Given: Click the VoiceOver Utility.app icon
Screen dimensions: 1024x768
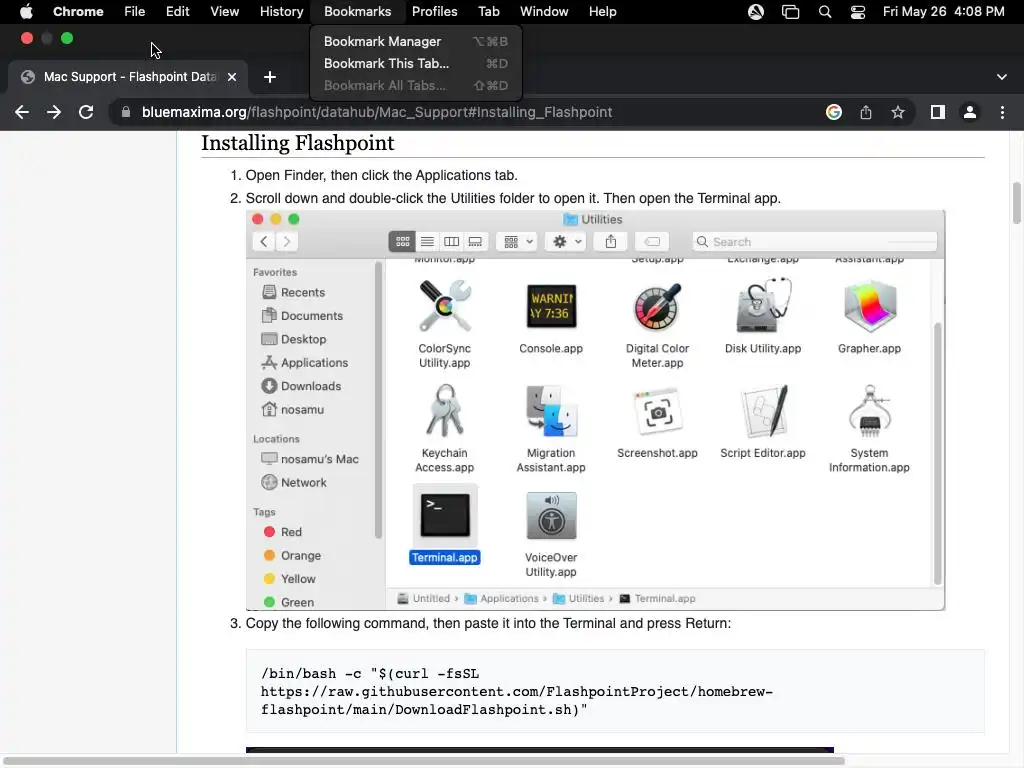Looking at the screenshot, I should pos(551,515).
